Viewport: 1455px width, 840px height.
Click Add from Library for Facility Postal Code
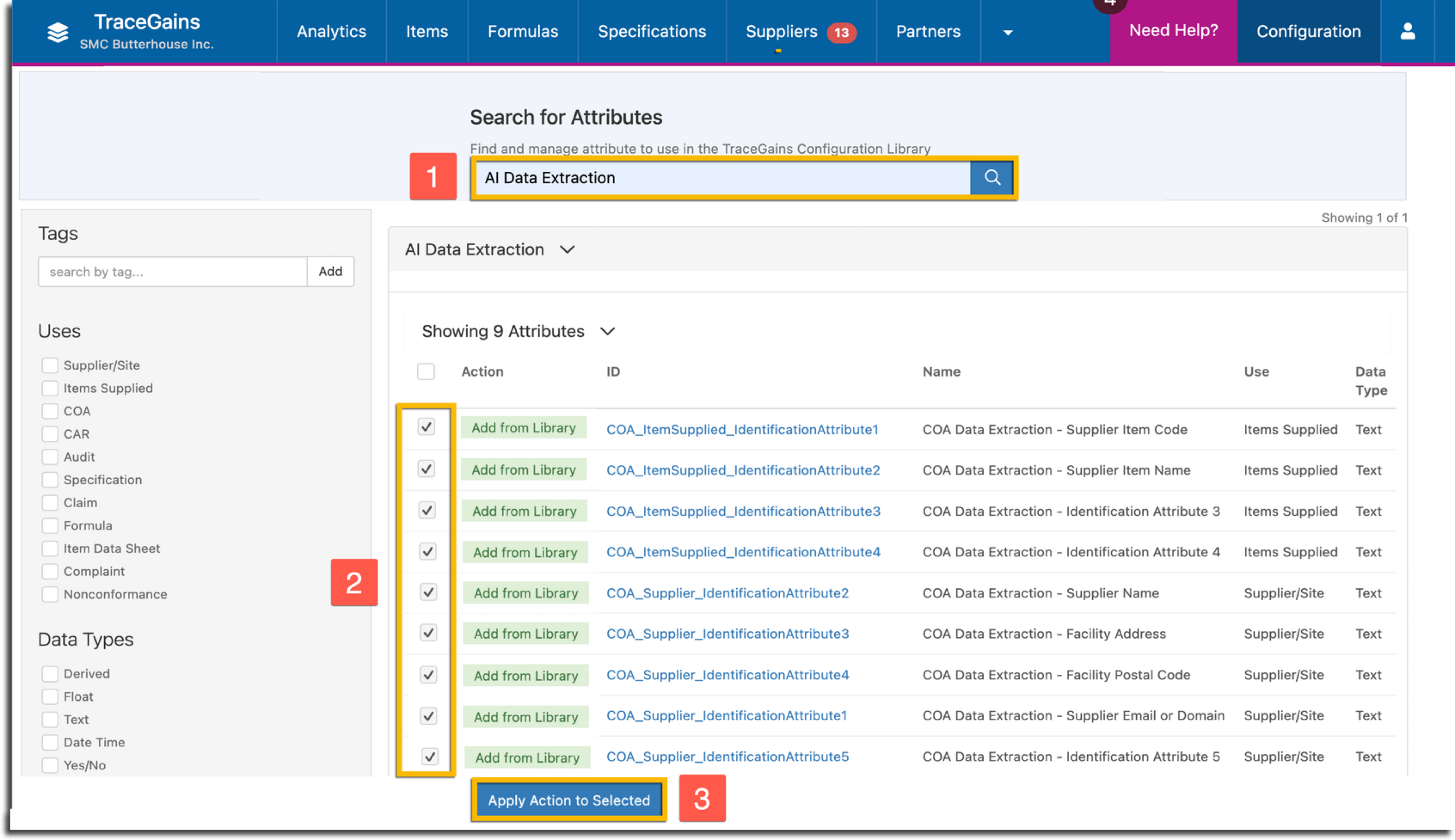coord(526,675)
